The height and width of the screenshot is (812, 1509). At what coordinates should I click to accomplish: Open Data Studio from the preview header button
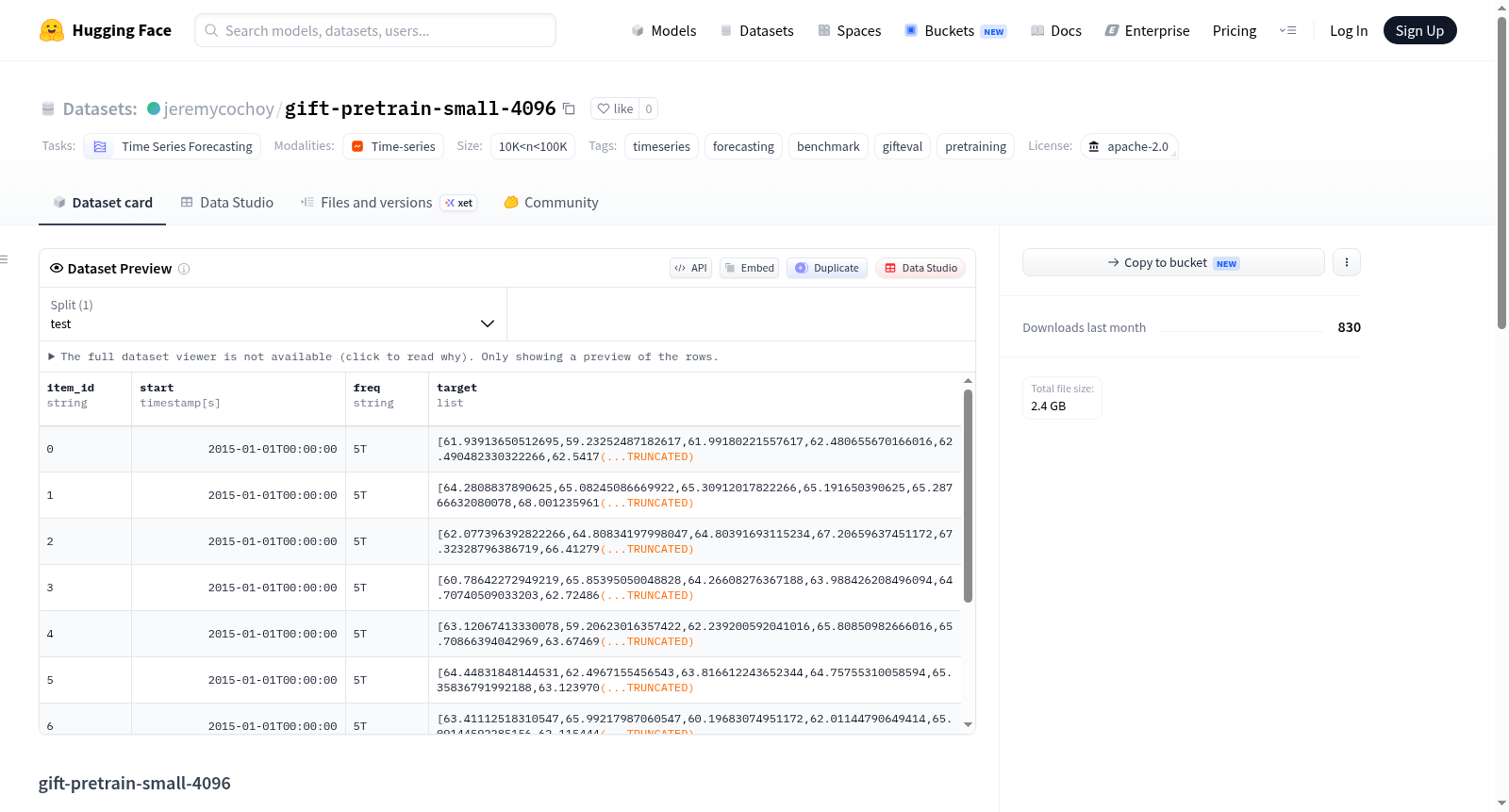pos(920,268)
